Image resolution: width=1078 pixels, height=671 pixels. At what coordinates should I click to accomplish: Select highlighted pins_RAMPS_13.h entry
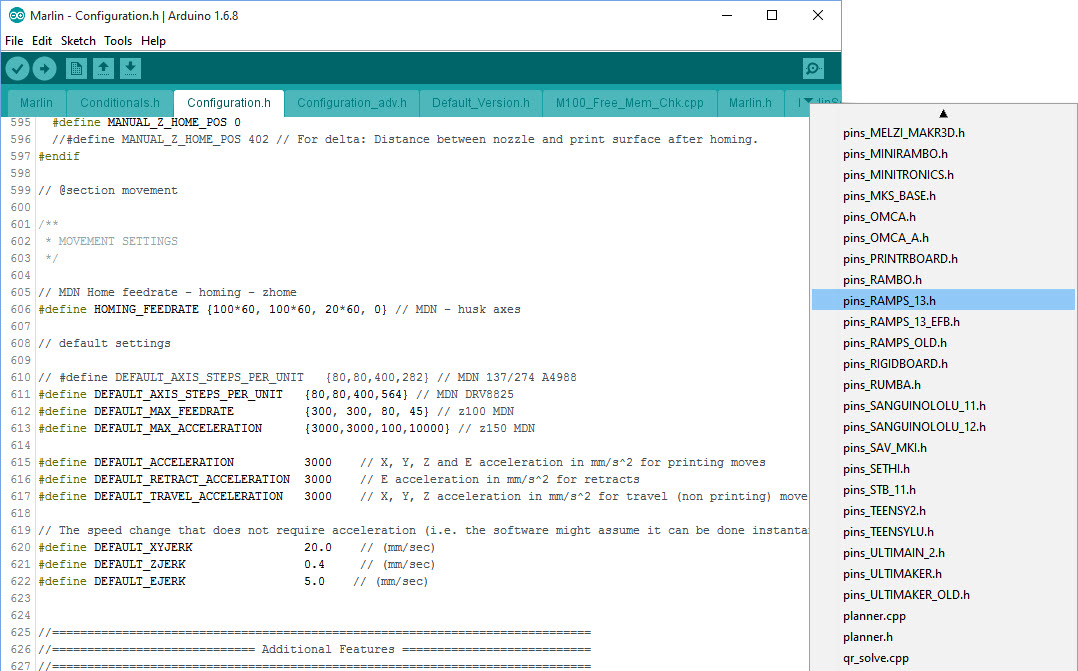943,300
